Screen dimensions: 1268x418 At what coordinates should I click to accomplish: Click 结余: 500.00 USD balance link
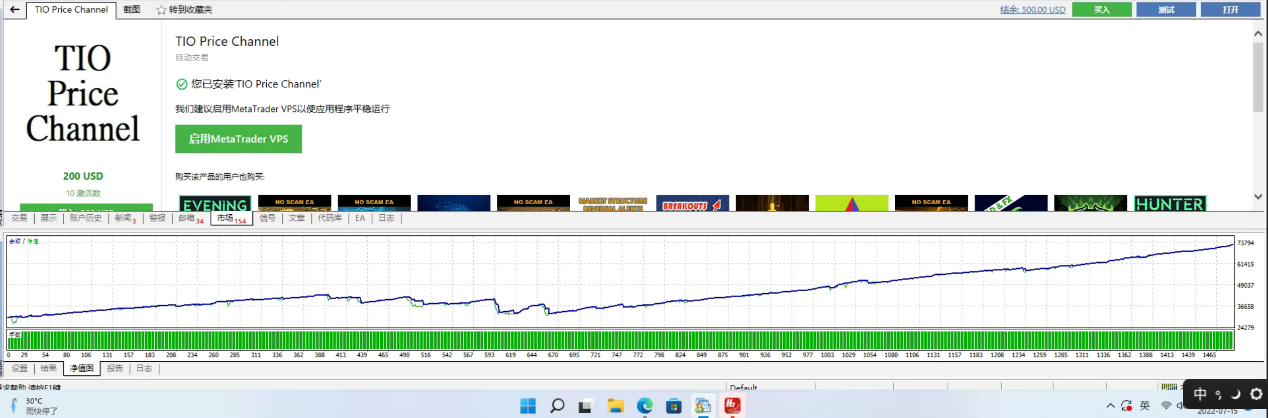[1033, 9]
